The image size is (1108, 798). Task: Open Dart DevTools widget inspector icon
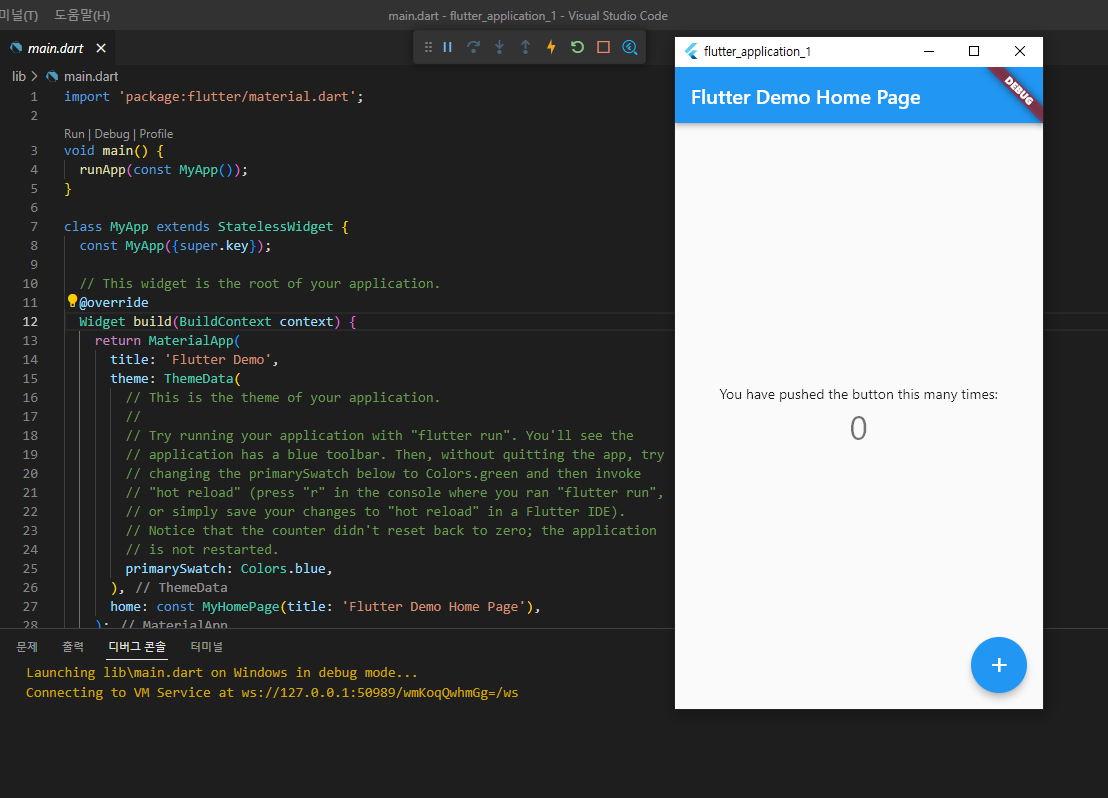[630, 47]
